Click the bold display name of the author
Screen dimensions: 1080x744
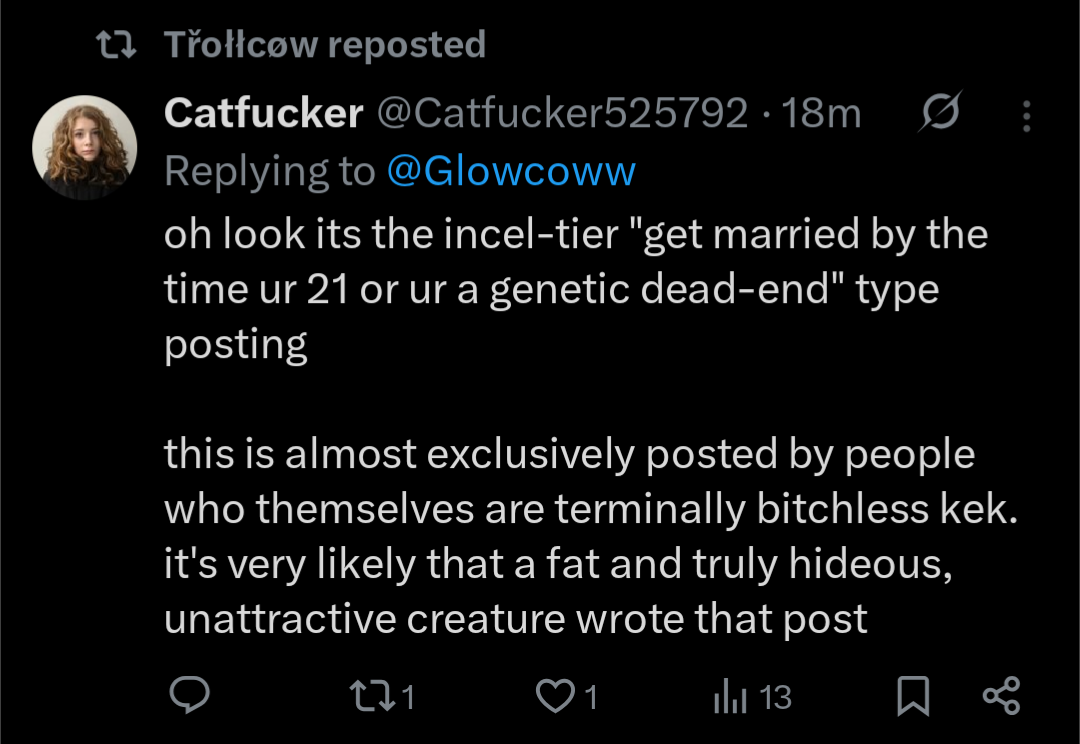[263, 114]
